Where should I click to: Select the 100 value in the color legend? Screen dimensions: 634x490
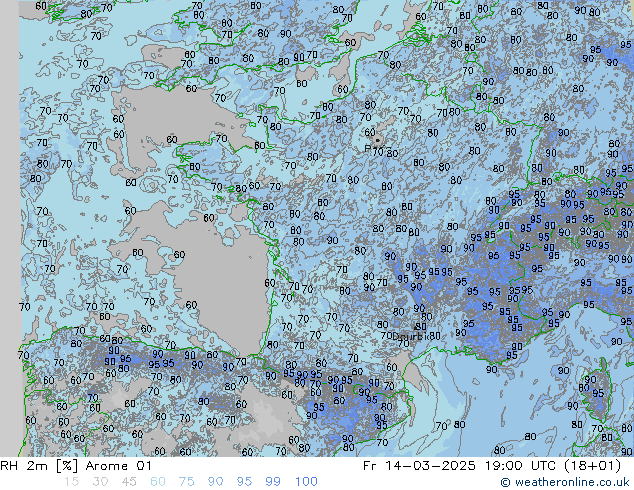306,482
